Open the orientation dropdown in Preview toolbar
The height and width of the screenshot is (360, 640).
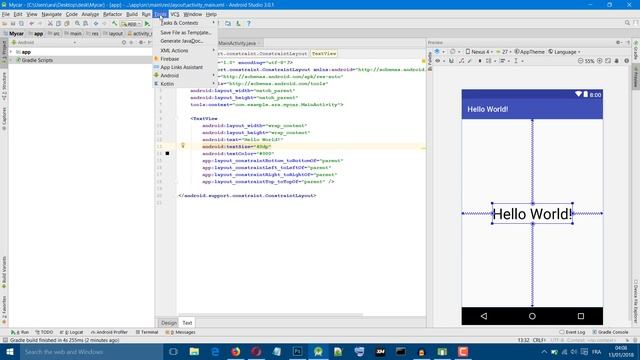(x=454, y=52)
